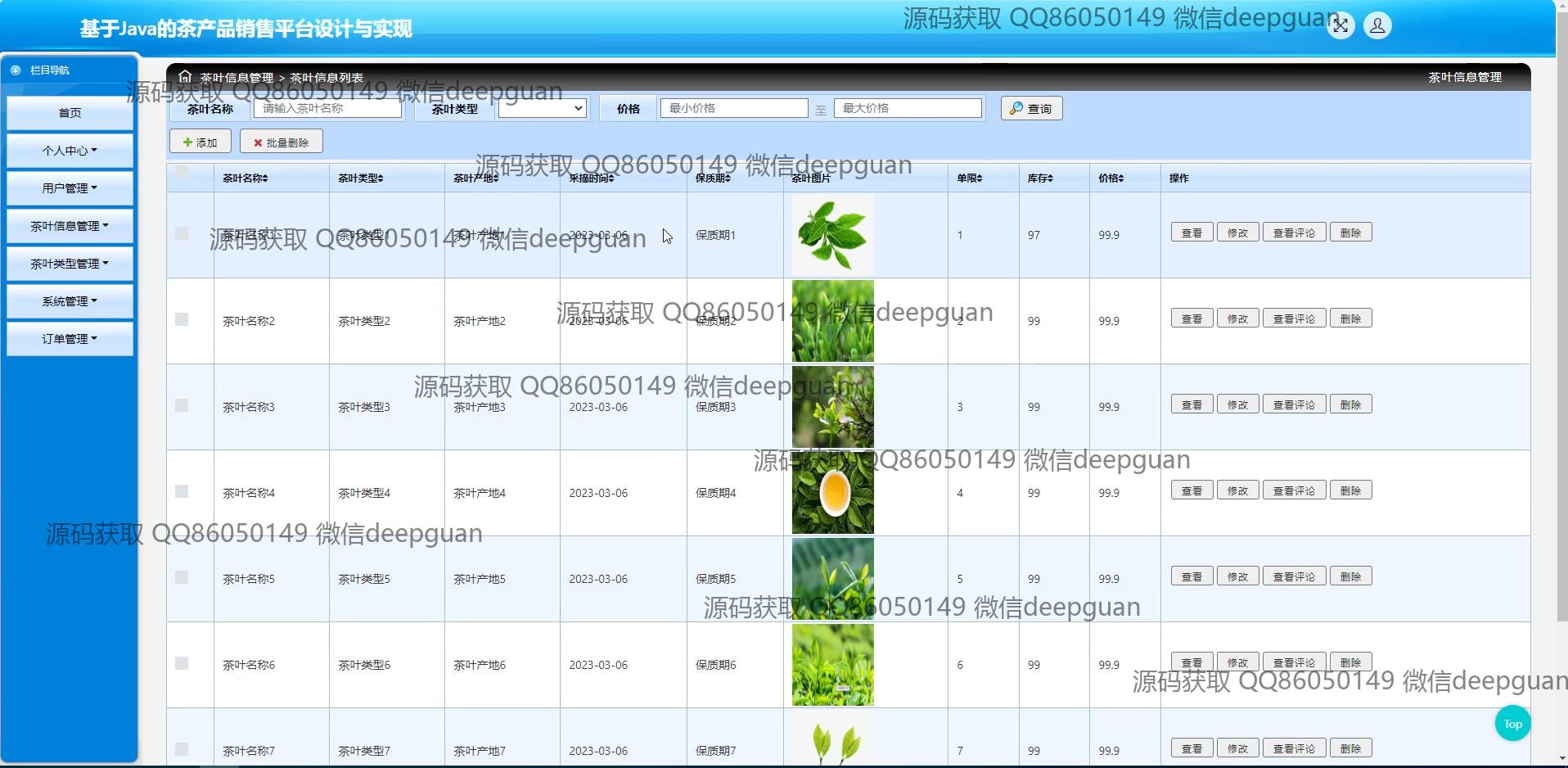The height and width of the screenshot is (768, 1568).
Task: Sort table by 茶叶名称 column
Action: pyautogui.click(x=246, y=178)
